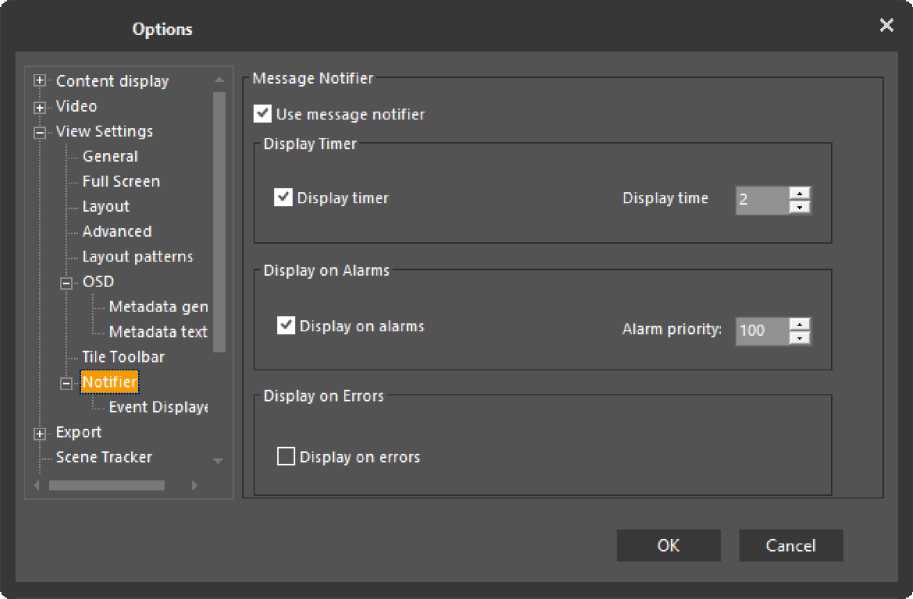
Task: Select Full Screen in settings tree
Action: 121,181
